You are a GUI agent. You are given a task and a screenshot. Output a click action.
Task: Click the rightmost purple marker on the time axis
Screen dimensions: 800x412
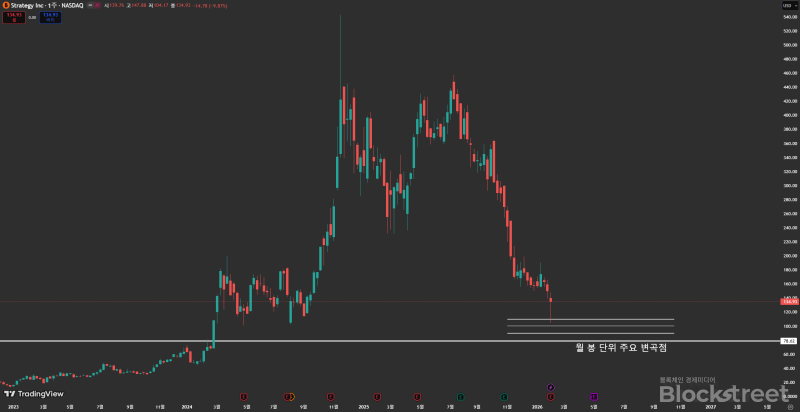click(x=593, y=396)
